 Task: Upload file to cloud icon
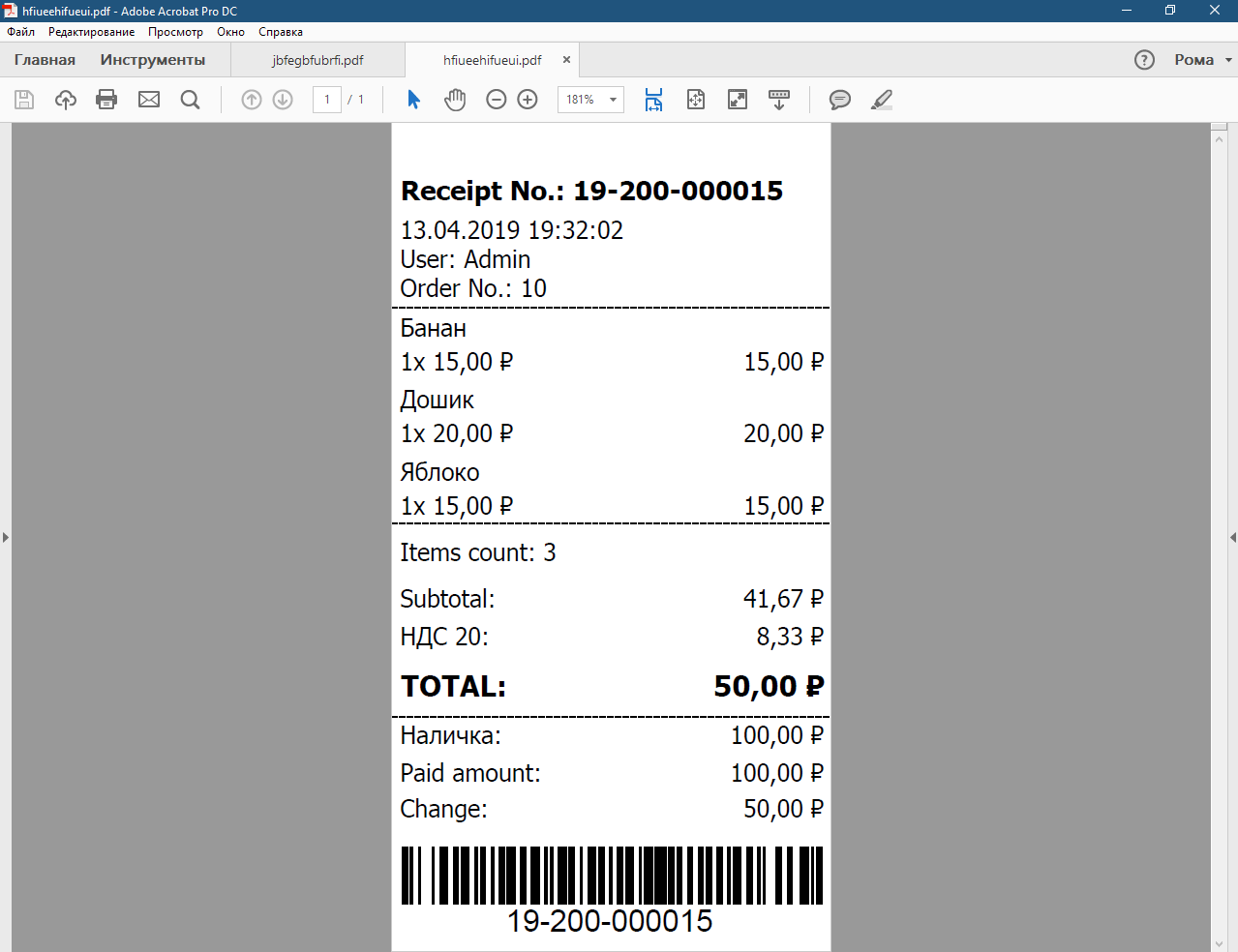[66, 100]
